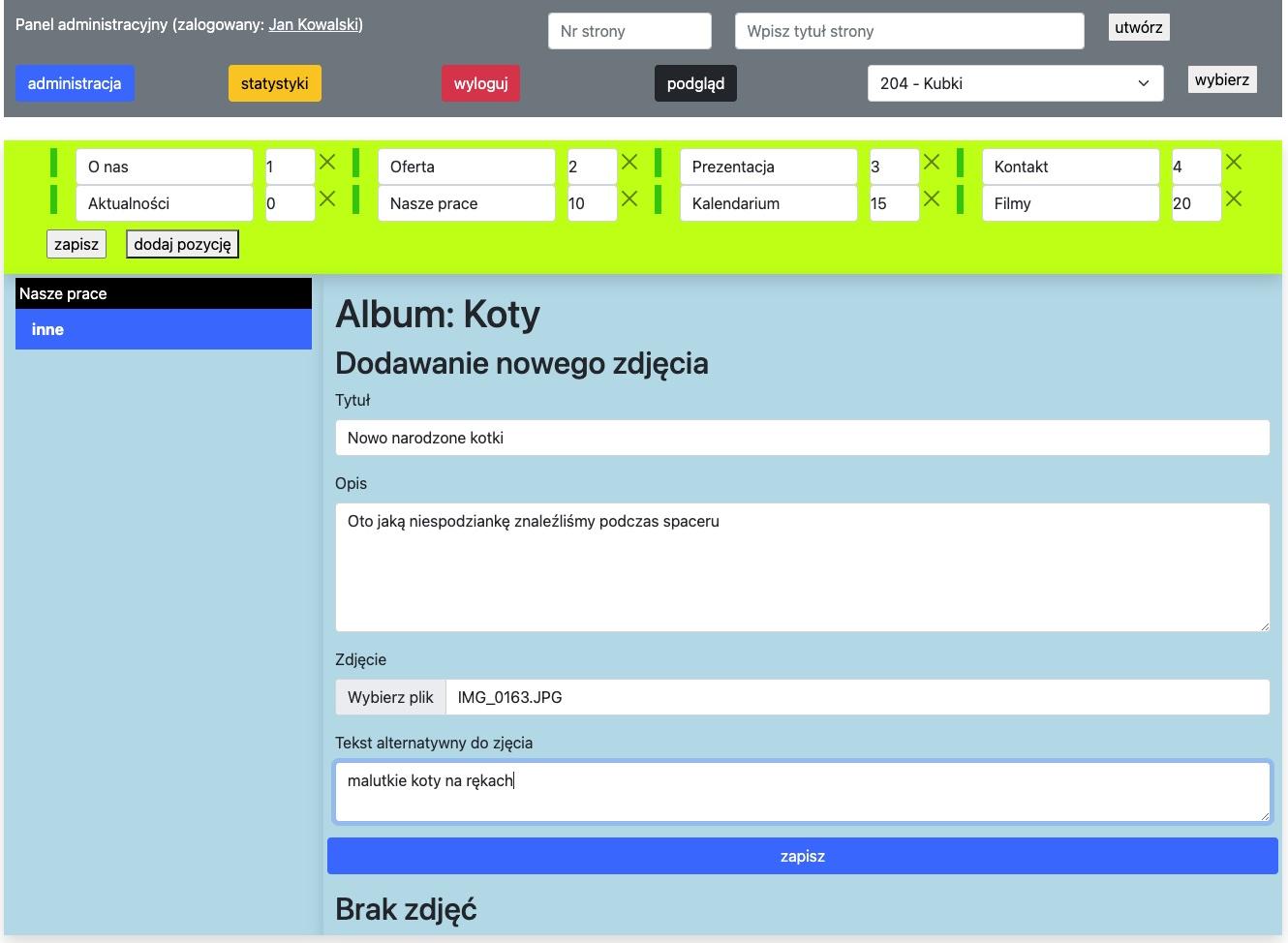Delete the 'Kalendarium' menu item
The width and height of the screenshot is (1288, 943).
[932, 199]
